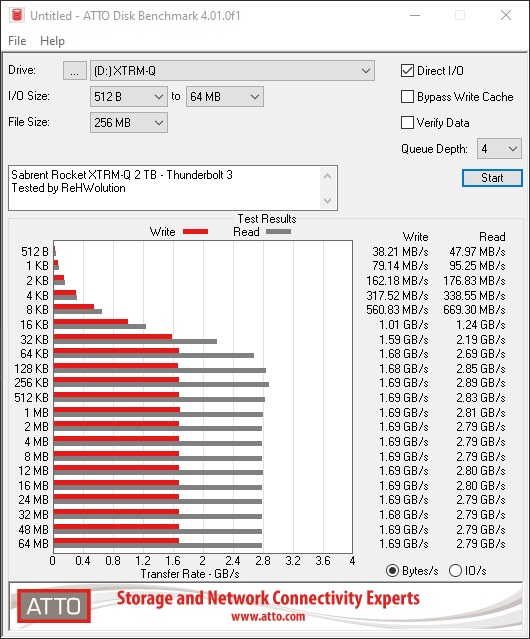This screenshot has width=530, height=639.
Task: Start the benchmark test
Action: [x=492, y=178]
